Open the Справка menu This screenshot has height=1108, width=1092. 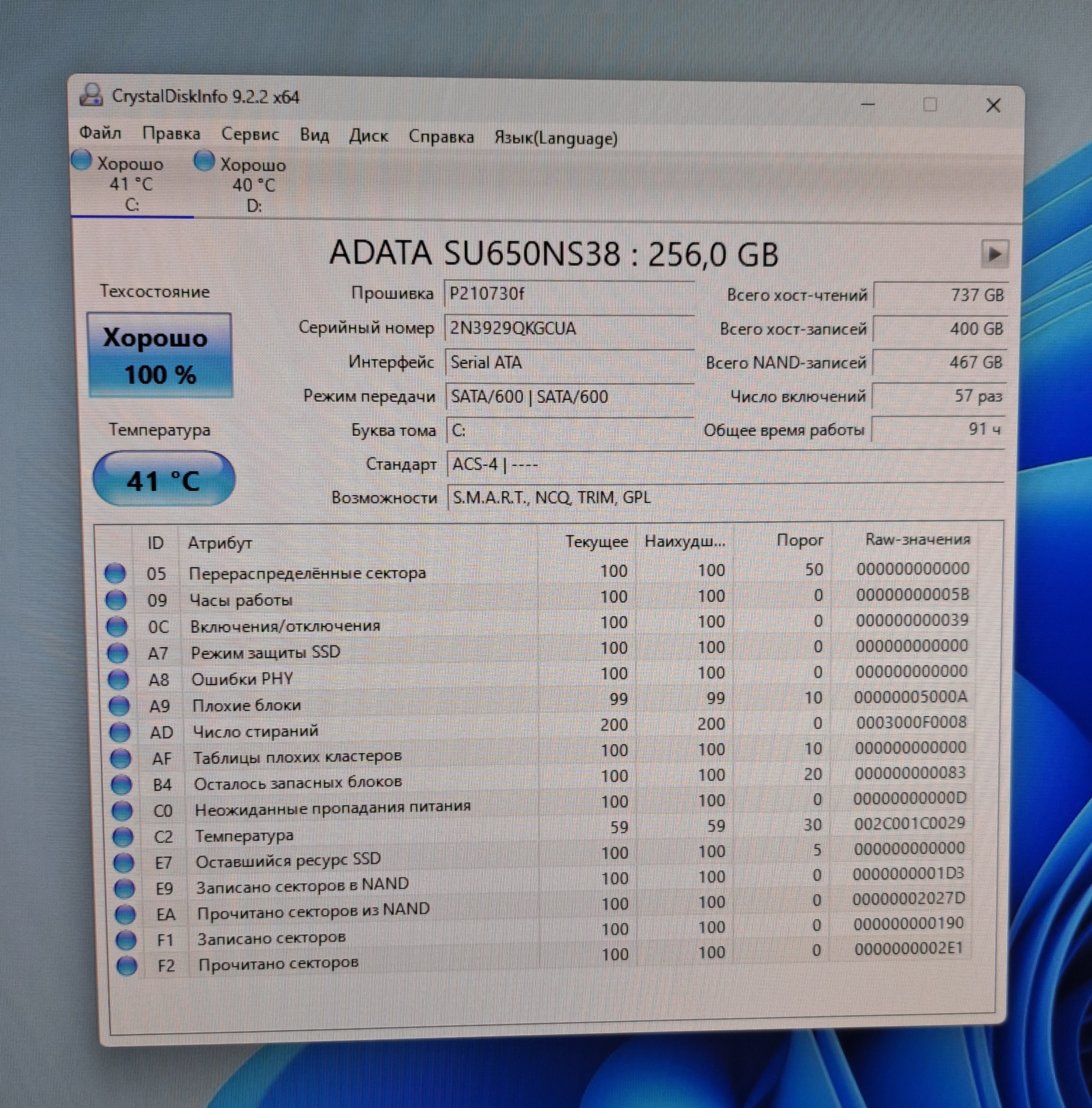coord(441,137)
